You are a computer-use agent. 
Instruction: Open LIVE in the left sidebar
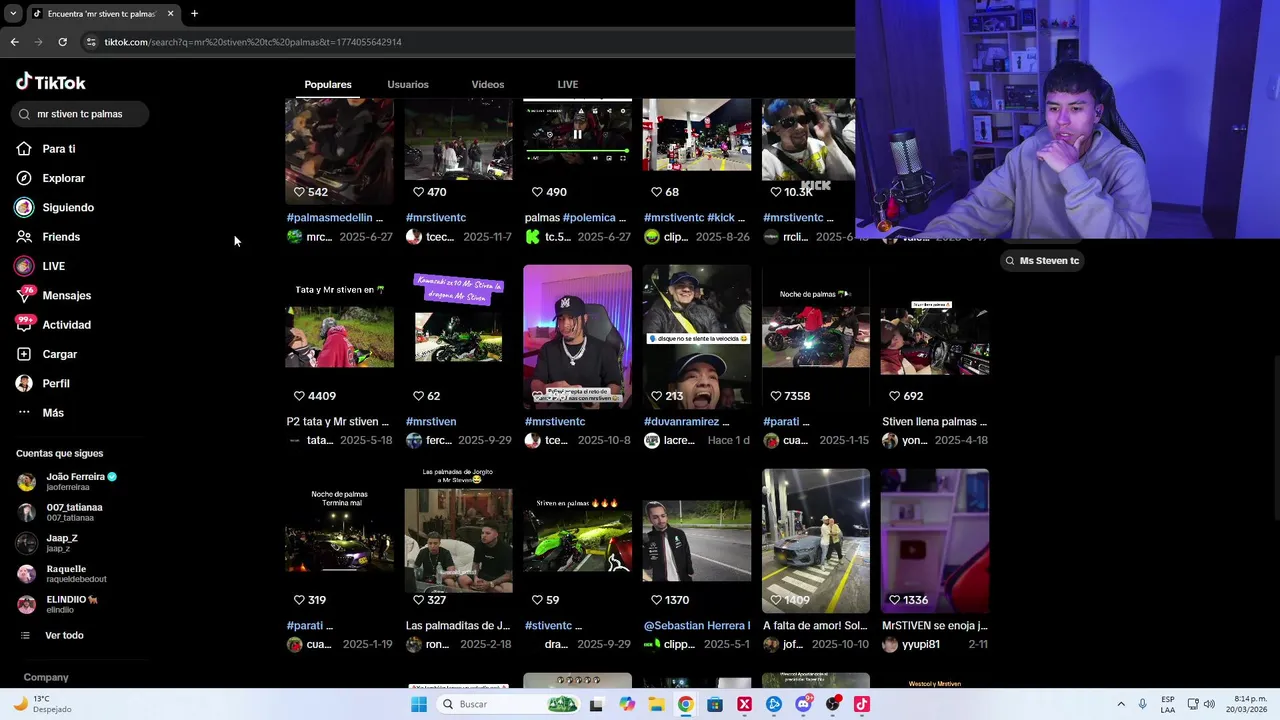(40, 266)
